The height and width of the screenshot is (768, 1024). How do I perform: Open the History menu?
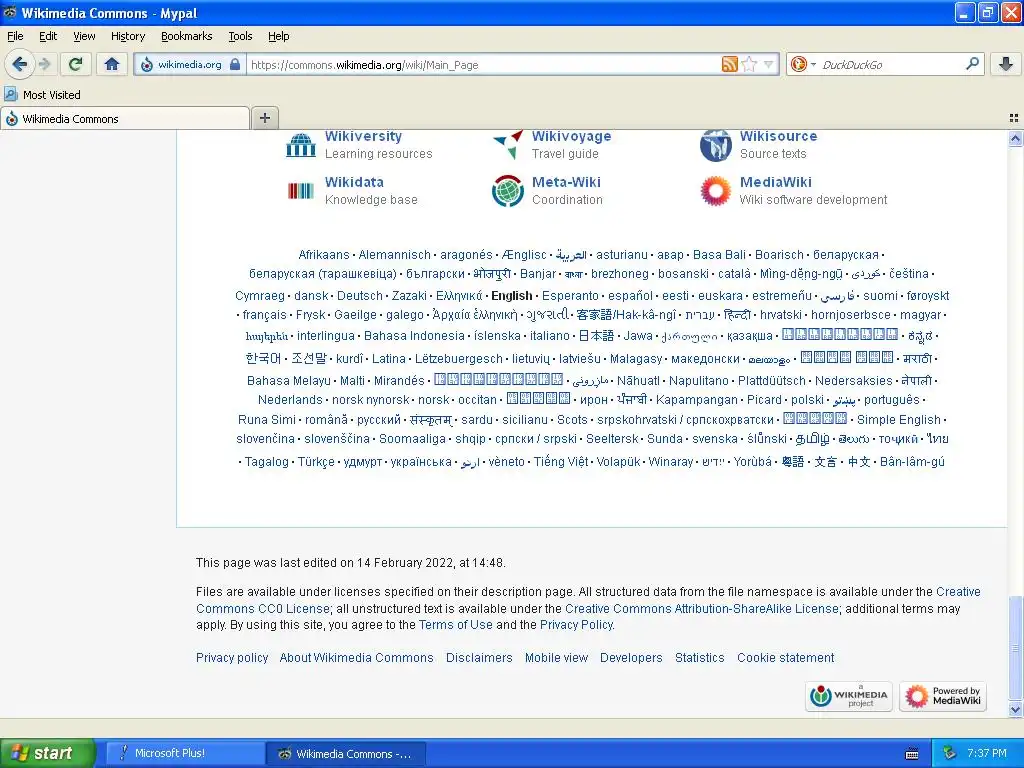[128, 36]
